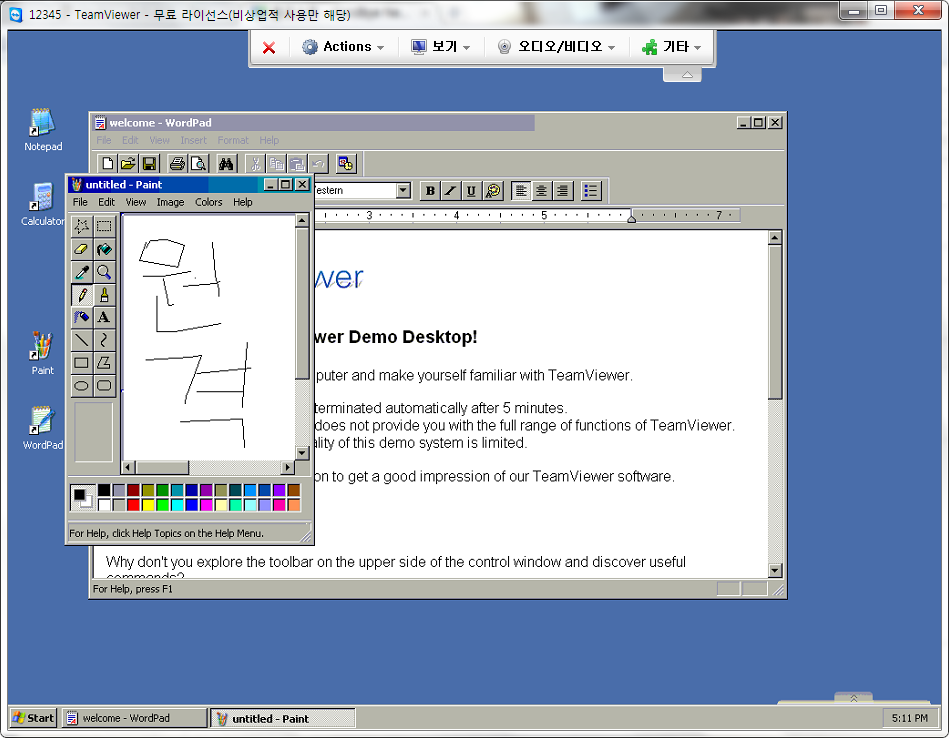Open the File menu in Paint
This screenshot has width=949, height=738.
click(80, 202)
